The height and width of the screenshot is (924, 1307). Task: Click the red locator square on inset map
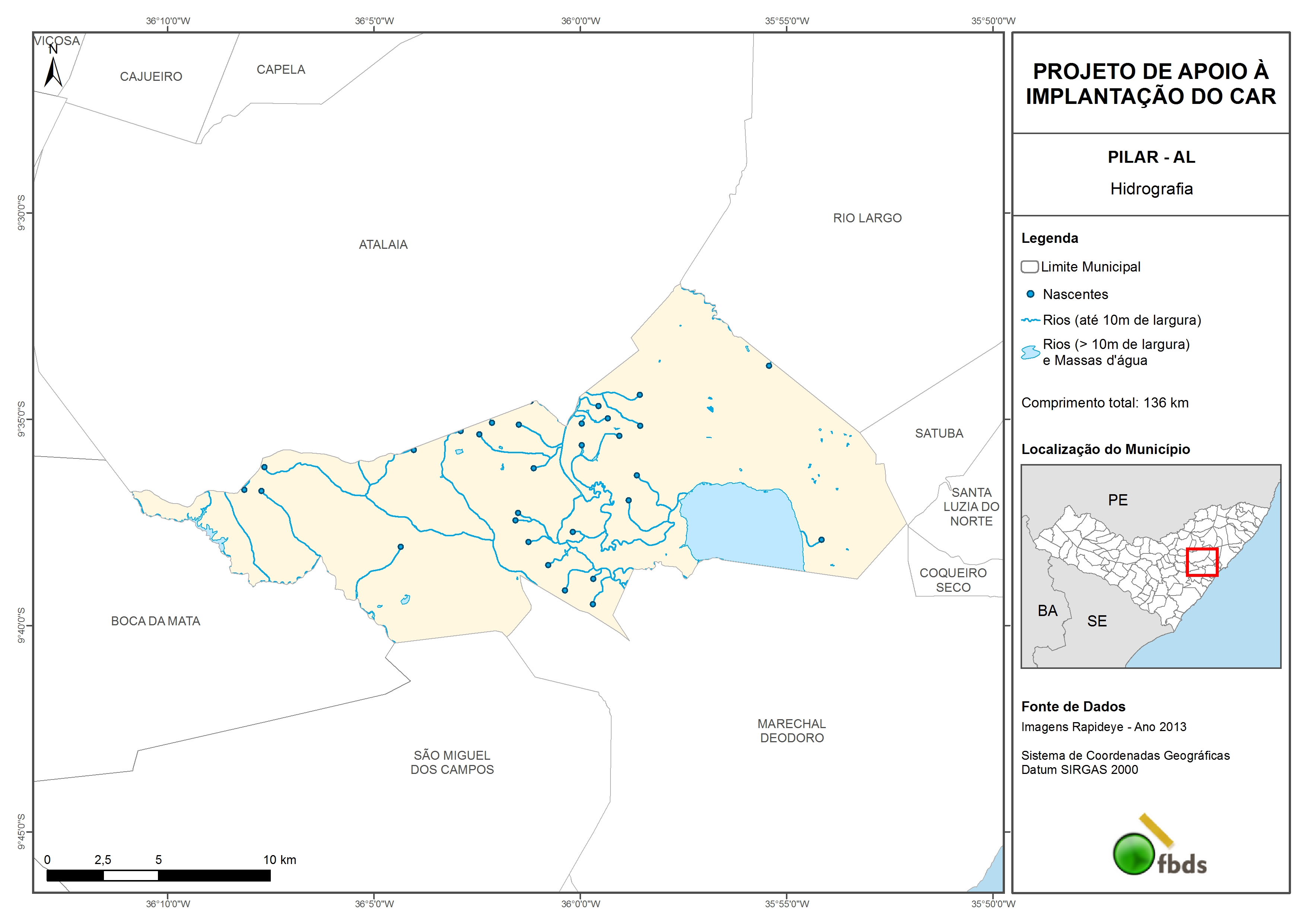pyautogui.click(x=1202, y=562)
